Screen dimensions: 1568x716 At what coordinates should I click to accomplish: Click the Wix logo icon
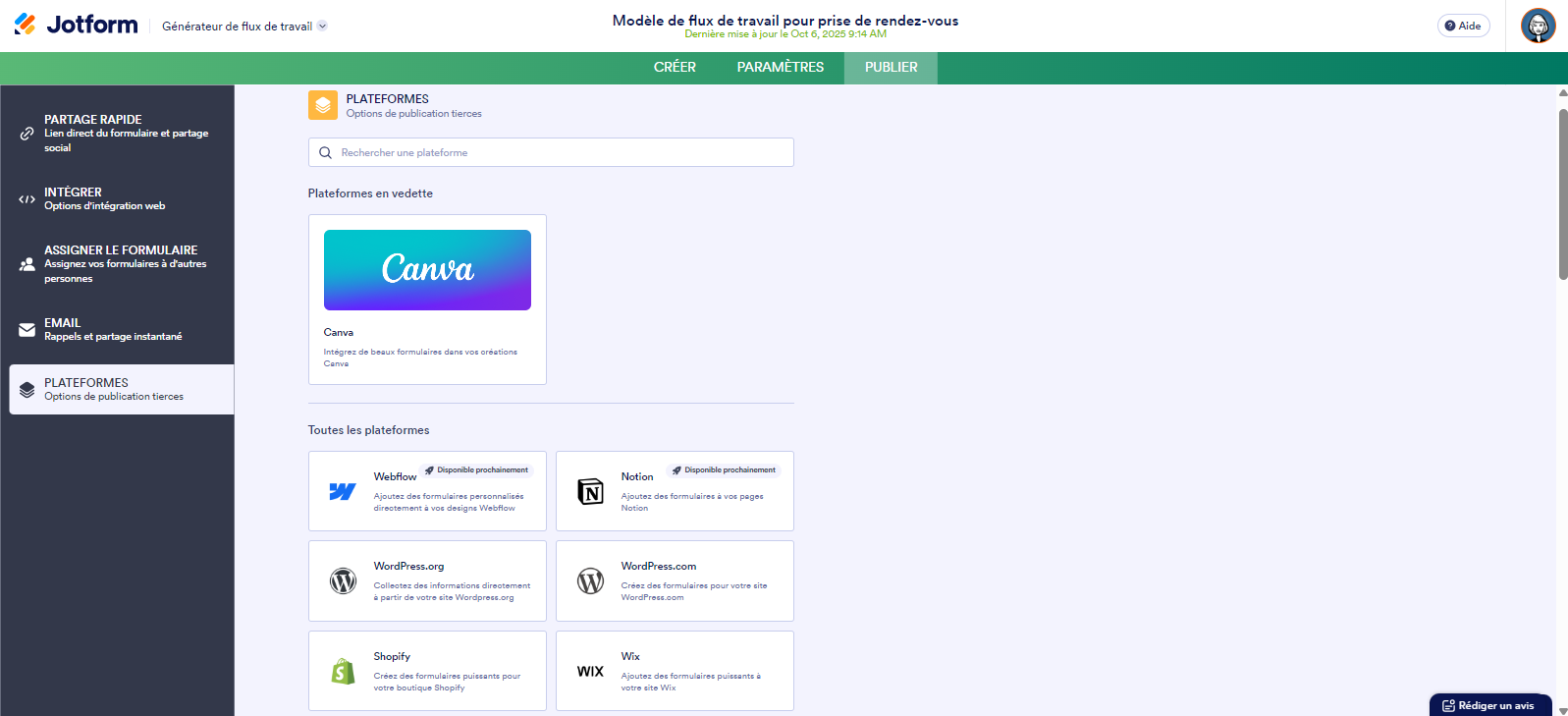pos(590,672)
